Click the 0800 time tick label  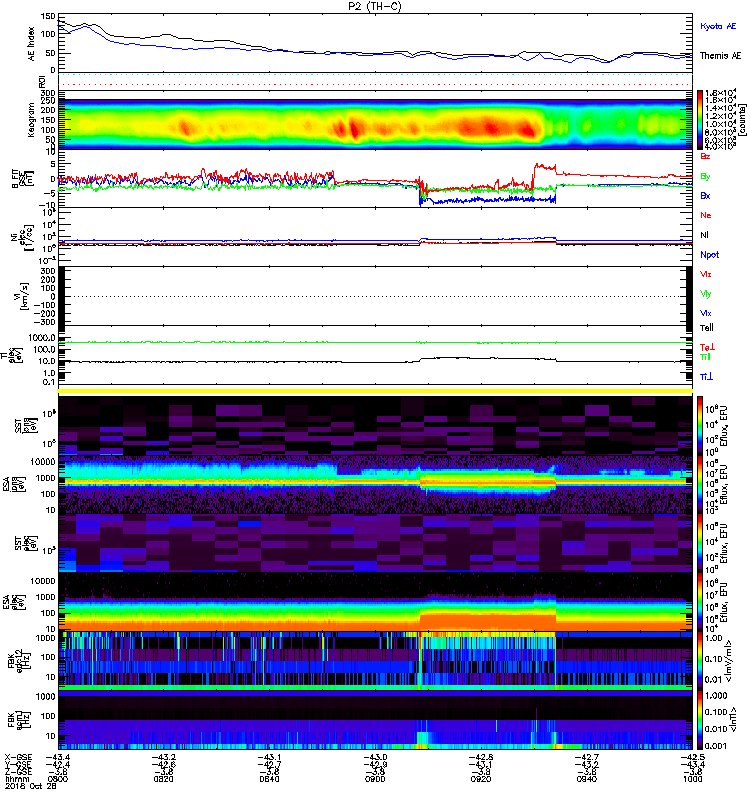(x=57, y=779)
